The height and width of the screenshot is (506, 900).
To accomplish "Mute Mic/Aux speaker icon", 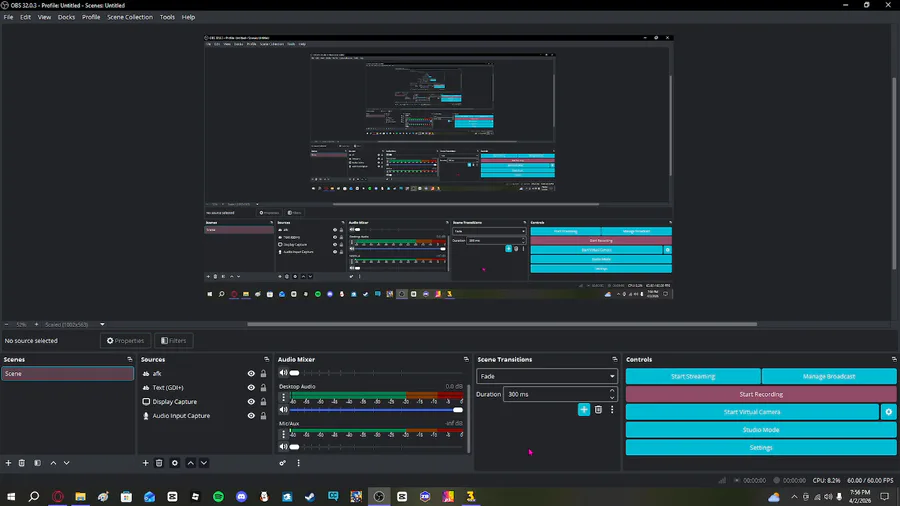I will pos(283,447).
